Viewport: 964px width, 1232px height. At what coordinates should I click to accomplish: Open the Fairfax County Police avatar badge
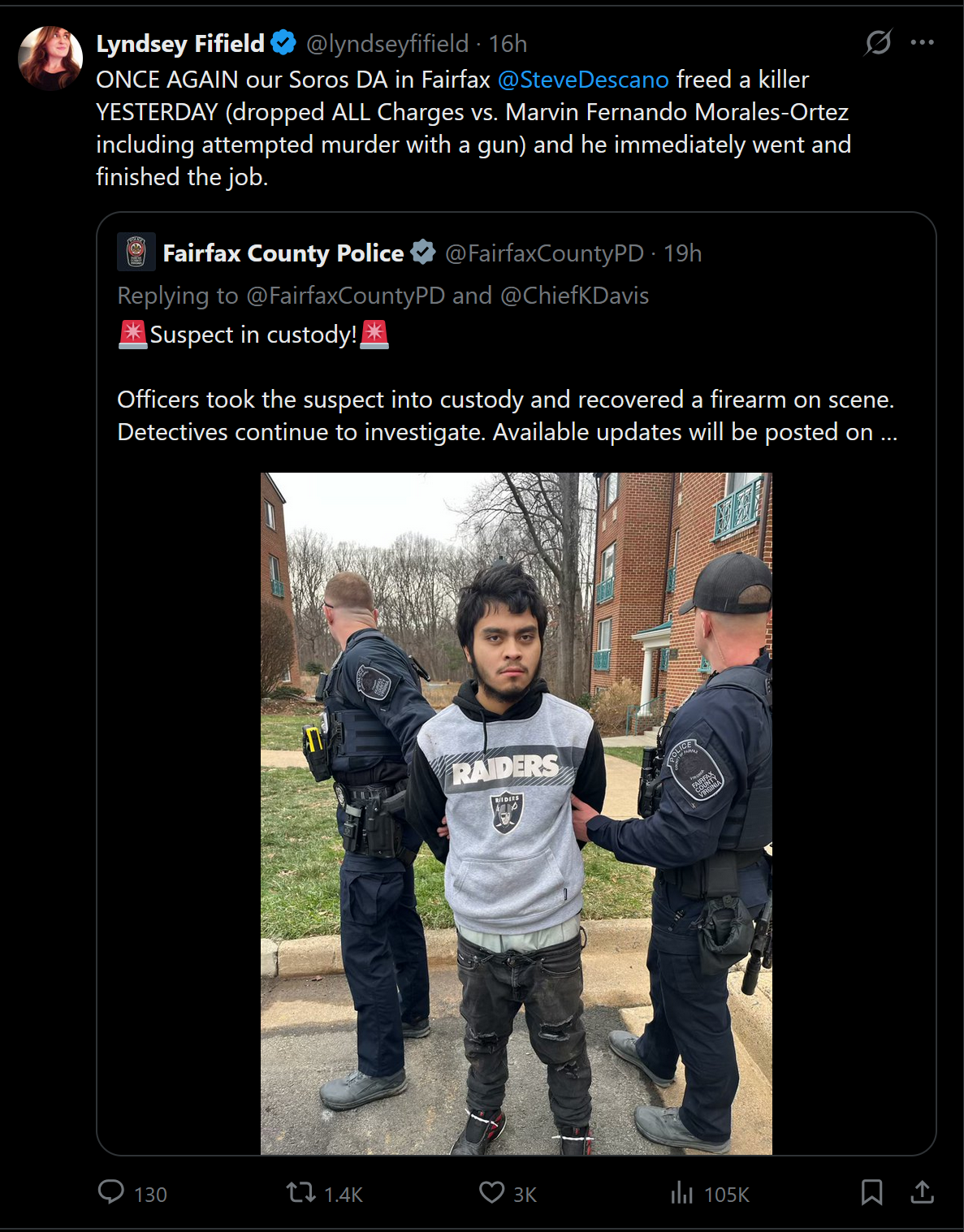(x=136, y=252)
